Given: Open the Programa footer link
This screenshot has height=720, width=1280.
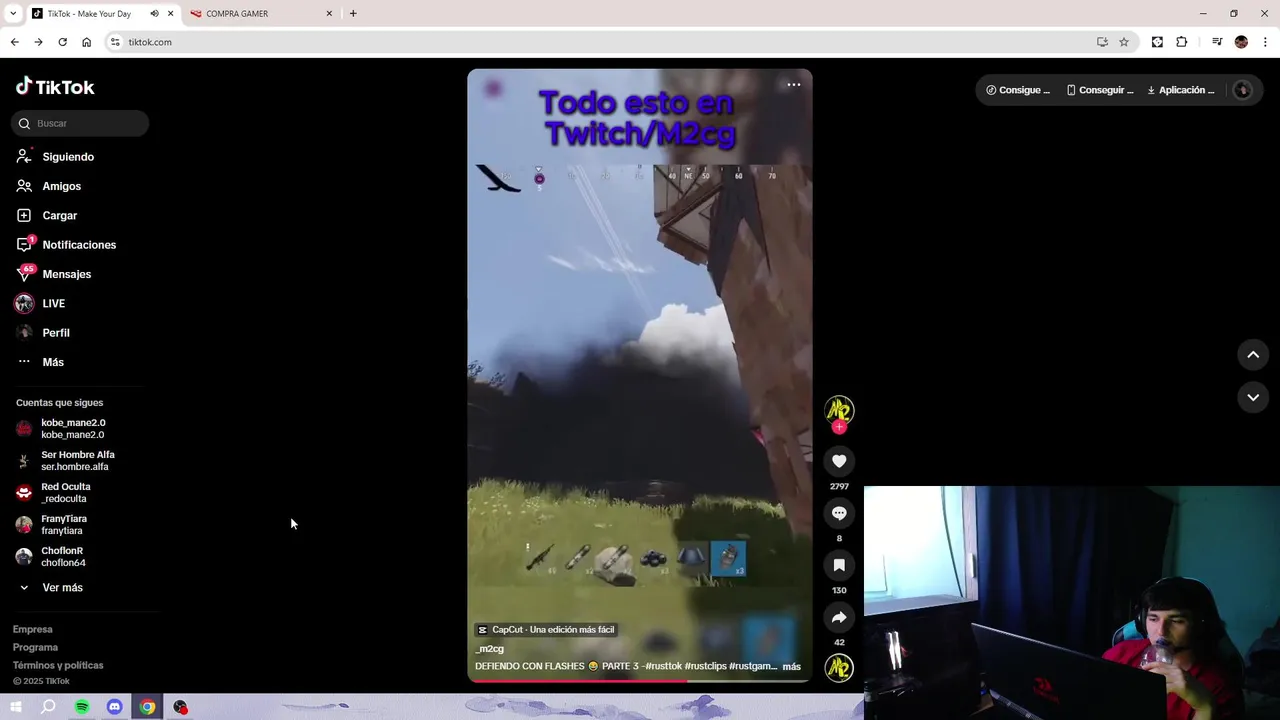Looking at the screenshot, I should tap(35, 647).
